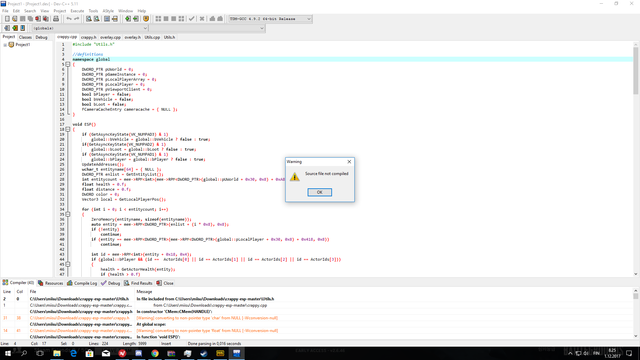Collapse the void ESP() fold marker
Viewport: 640px width, 360px height.
click(x=68, y=129)
